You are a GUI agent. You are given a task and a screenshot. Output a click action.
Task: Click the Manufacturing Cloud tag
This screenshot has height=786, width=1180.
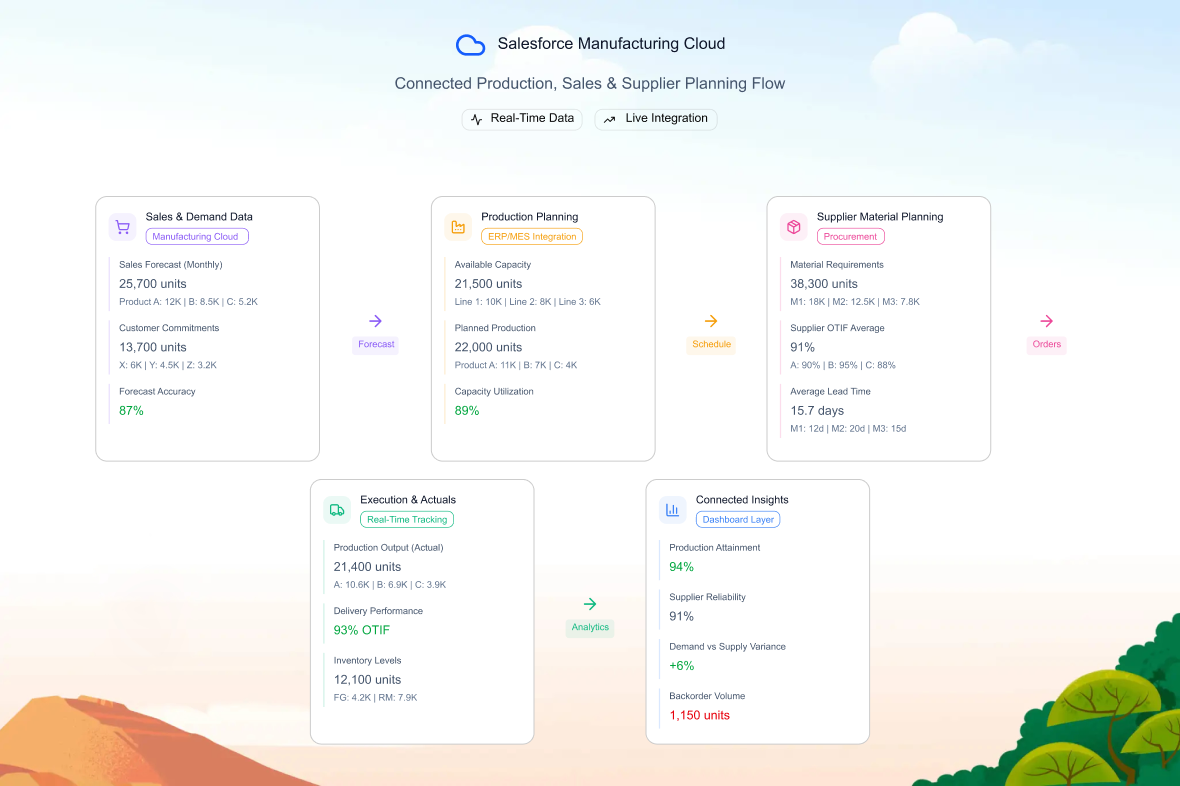(197, 237)
